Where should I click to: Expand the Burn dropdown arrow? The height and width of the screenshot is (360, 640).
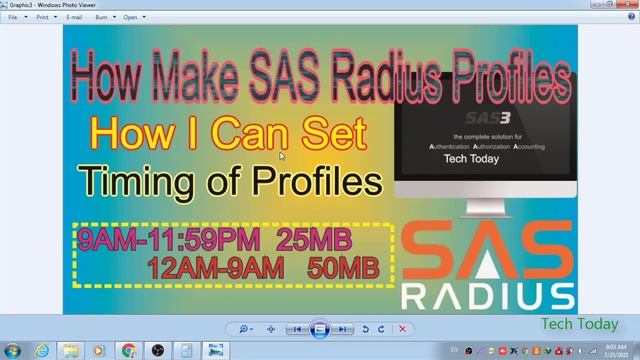coord(114,18)
